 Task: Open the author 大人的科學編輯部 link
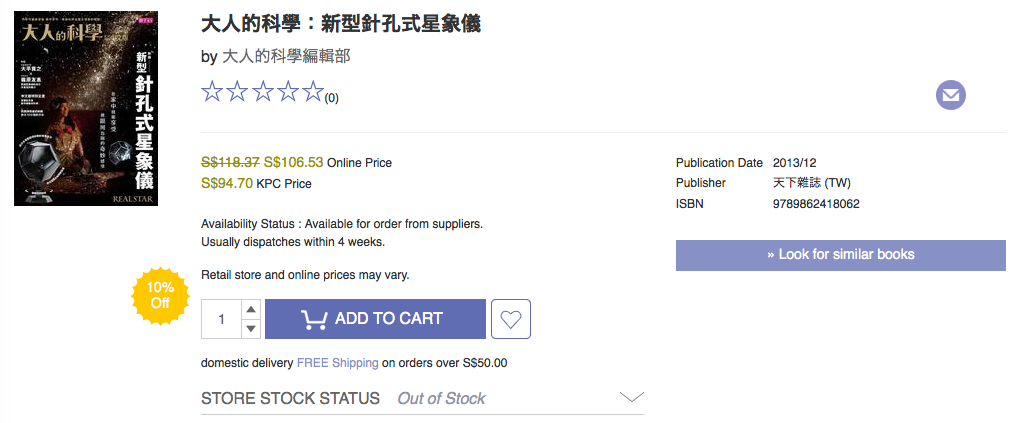285,56
